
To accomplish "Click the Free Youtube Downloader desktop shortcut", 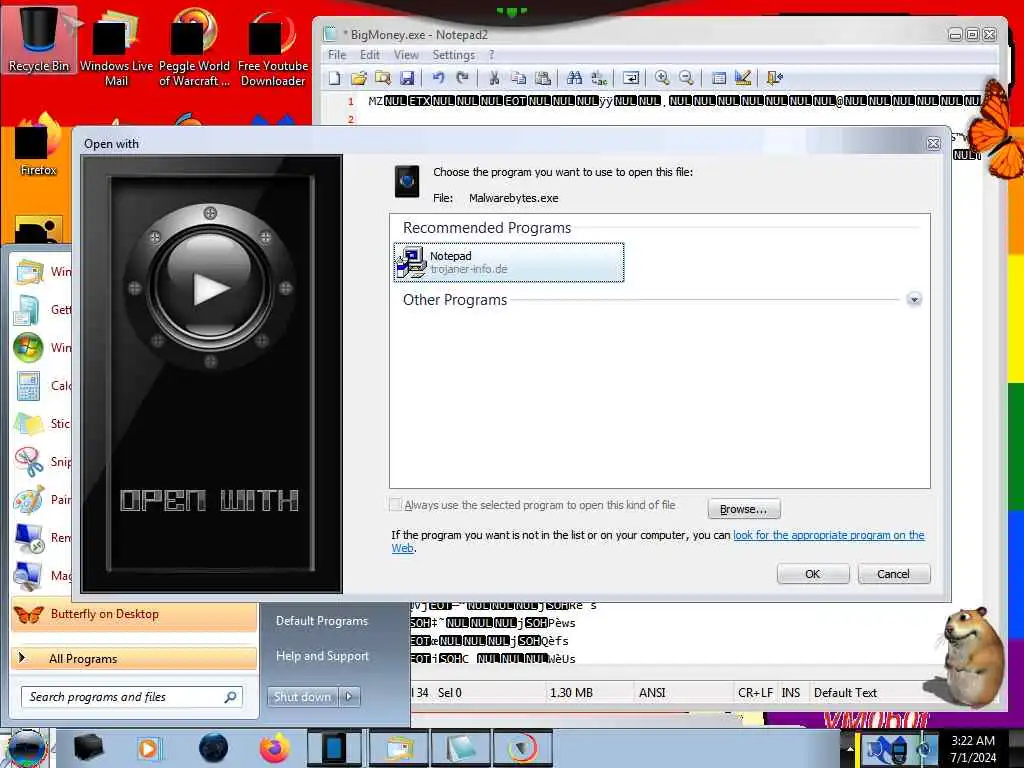I will [273, 47].
